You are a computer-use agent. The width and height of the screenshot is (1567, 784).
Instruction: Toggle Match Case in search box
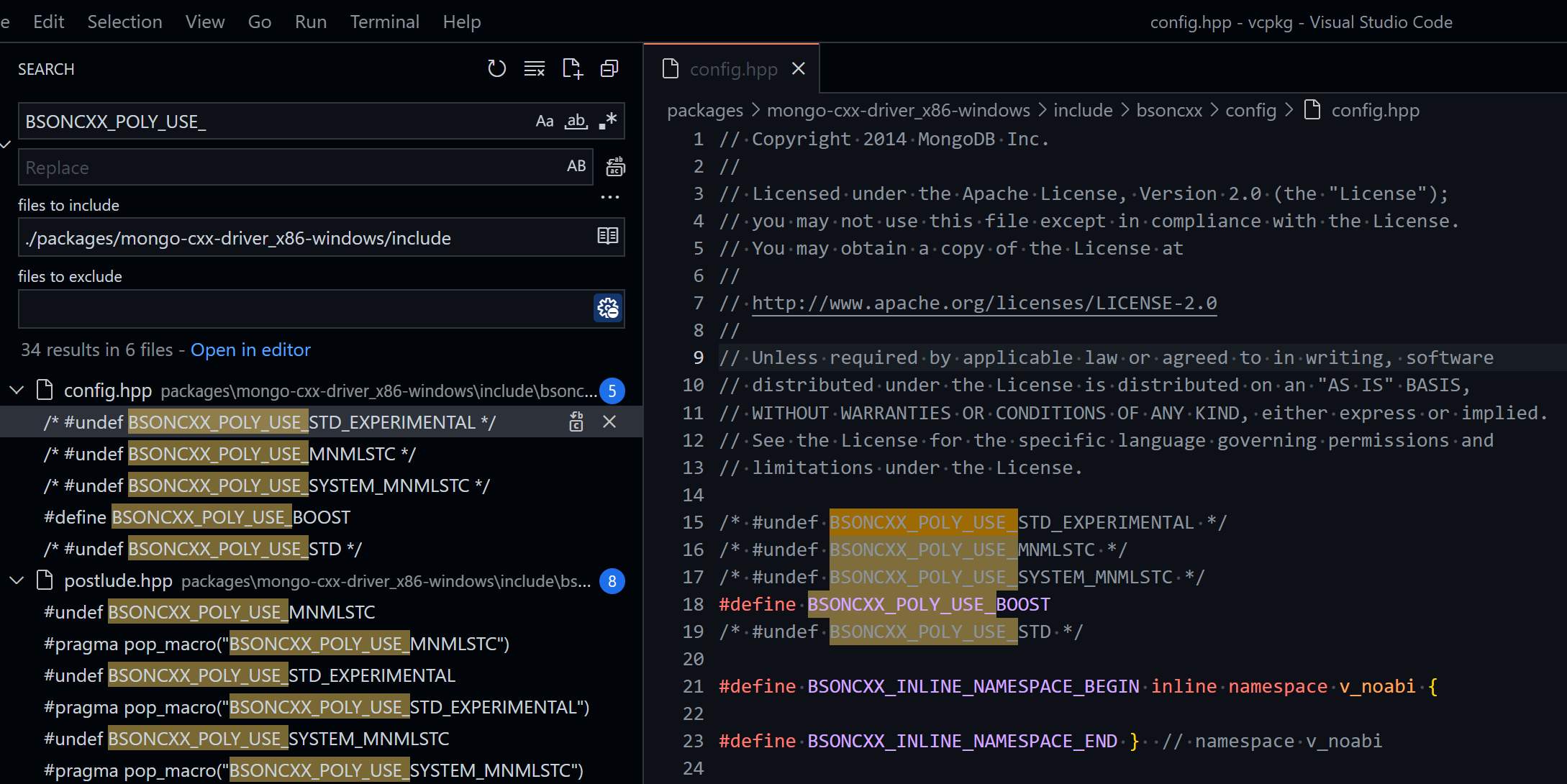click(545, 121)
